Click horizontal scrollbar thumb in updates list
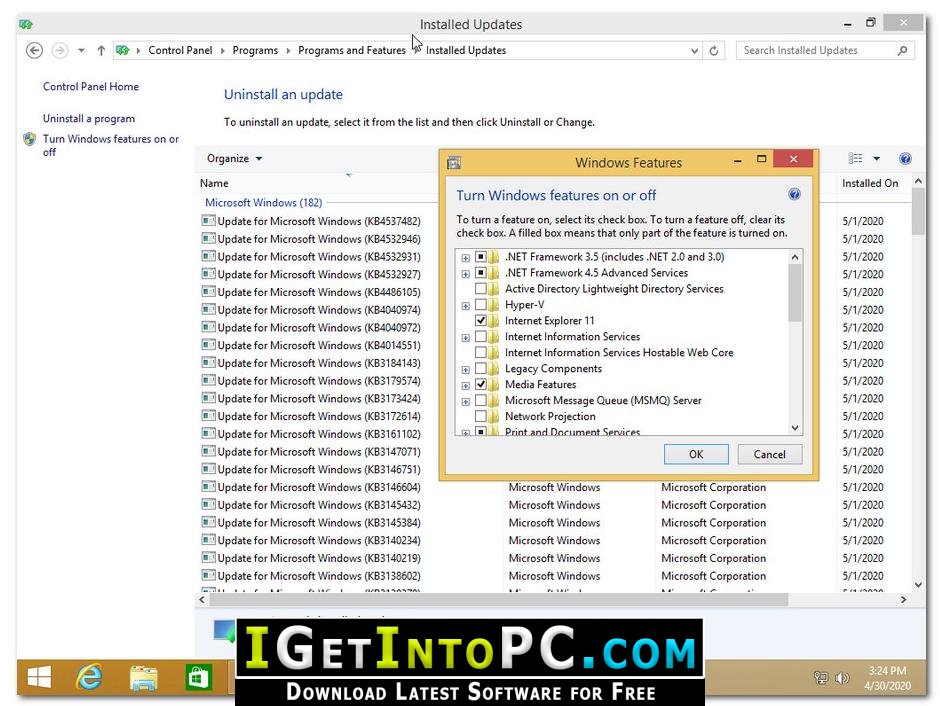This screenshot has width=940, height=706. [x=499, y=599]
